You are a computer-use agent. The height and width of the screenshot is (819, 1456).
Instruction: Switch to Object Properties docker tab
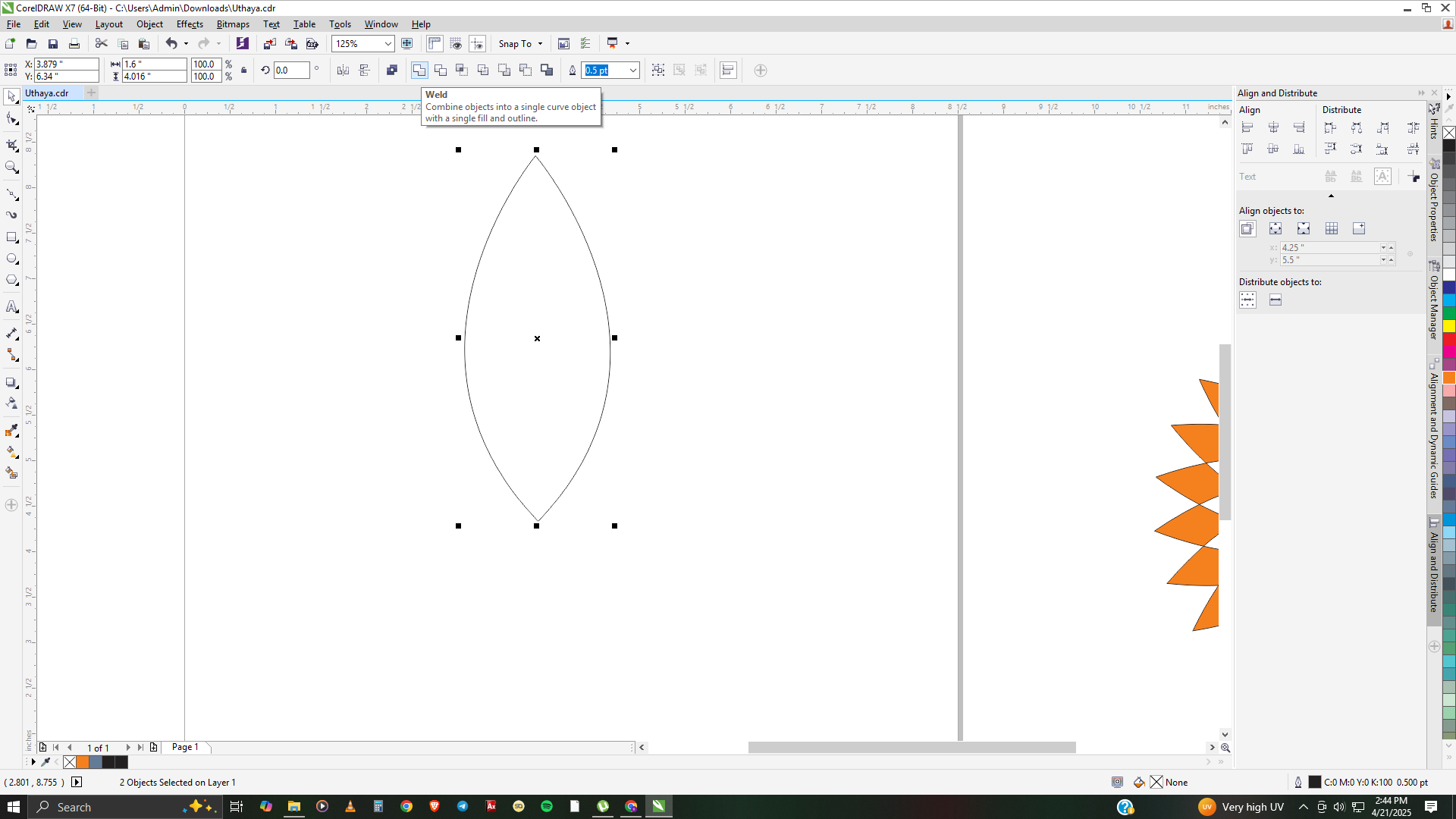click(x=1434, y=201)
